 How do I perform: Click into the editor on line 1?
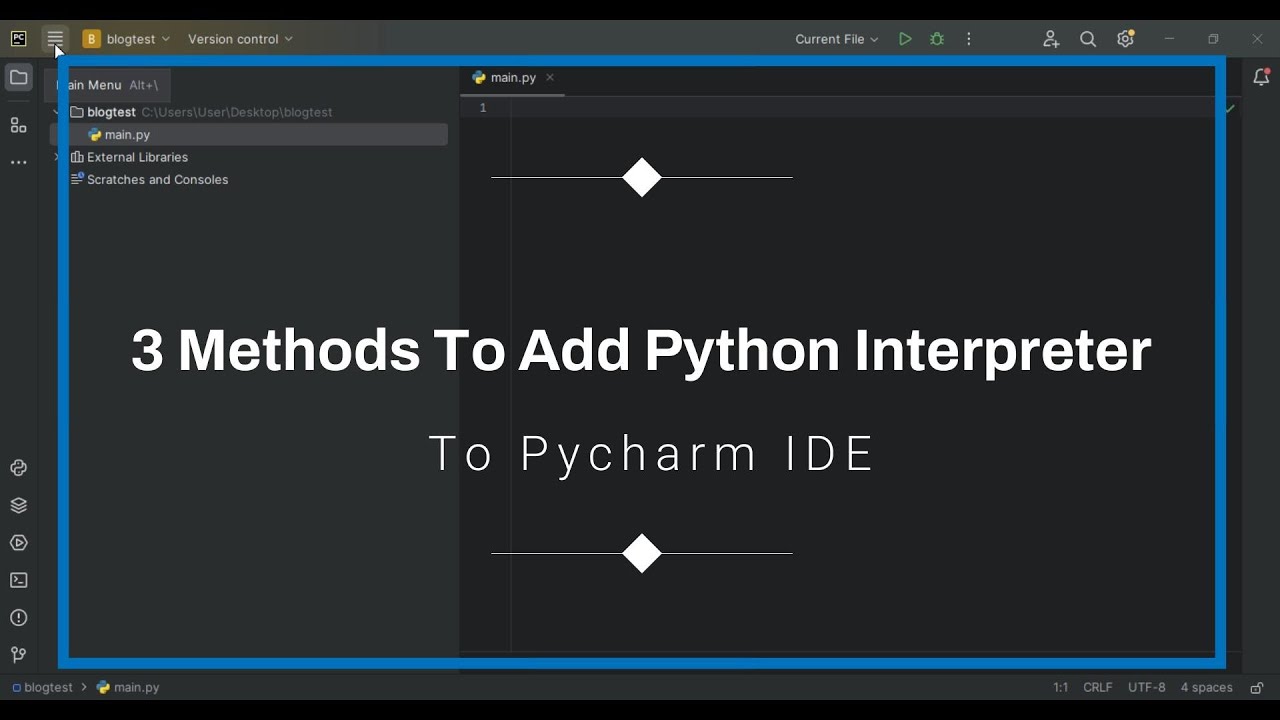point(865,108)
